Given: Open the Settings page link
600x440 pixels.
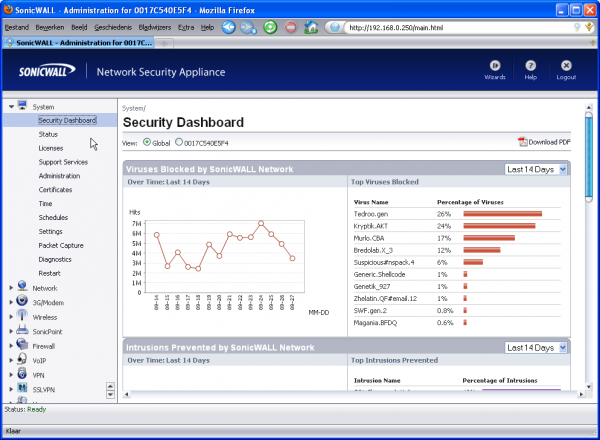Looking at the screenshot, I should 50,231.
